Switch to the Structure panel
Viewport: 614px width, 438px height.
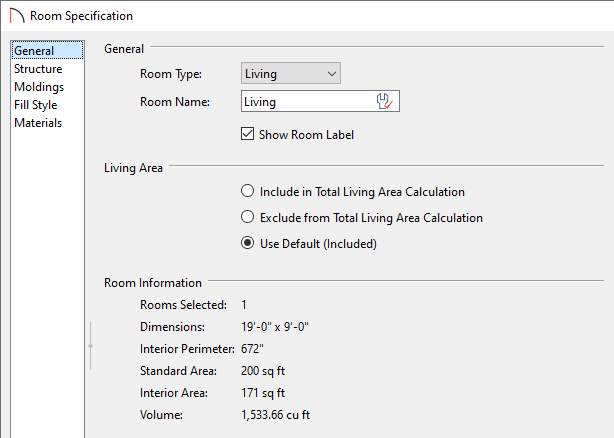pos(38,69)
